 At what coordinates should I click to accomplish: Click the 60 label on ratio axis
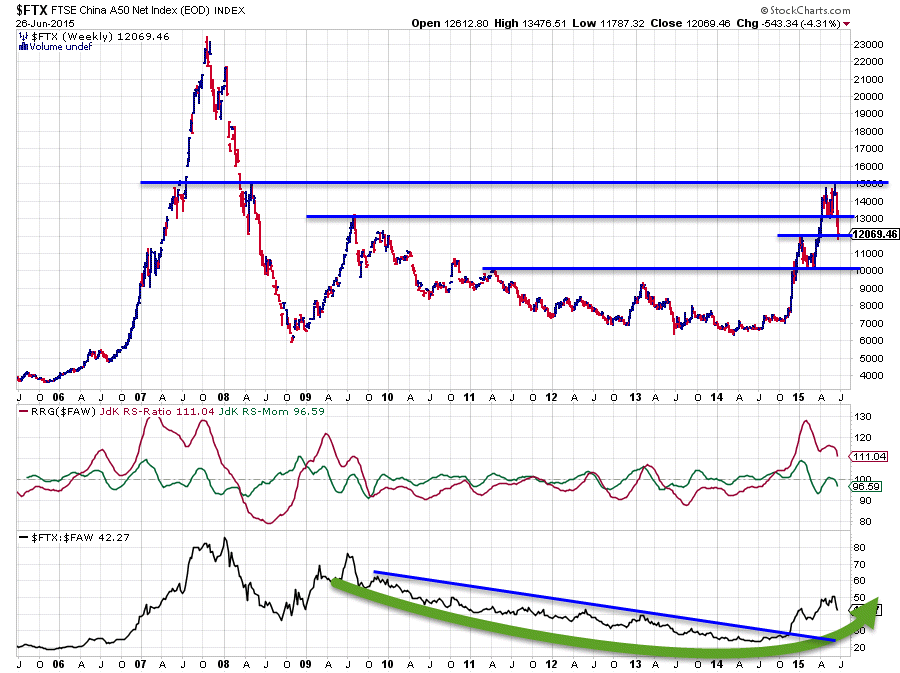(x=859, y=581)
